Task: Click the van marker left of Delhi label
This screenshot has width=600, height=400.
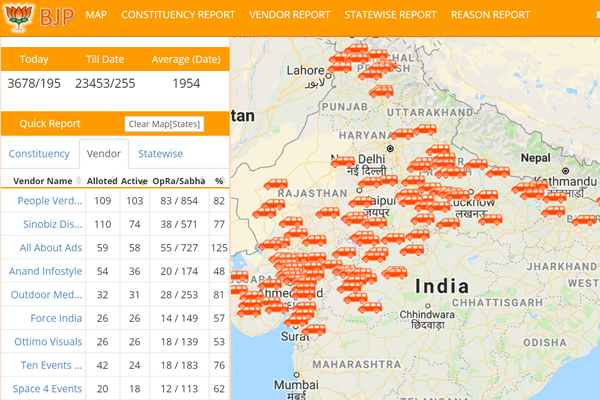Action: (342, 162)
